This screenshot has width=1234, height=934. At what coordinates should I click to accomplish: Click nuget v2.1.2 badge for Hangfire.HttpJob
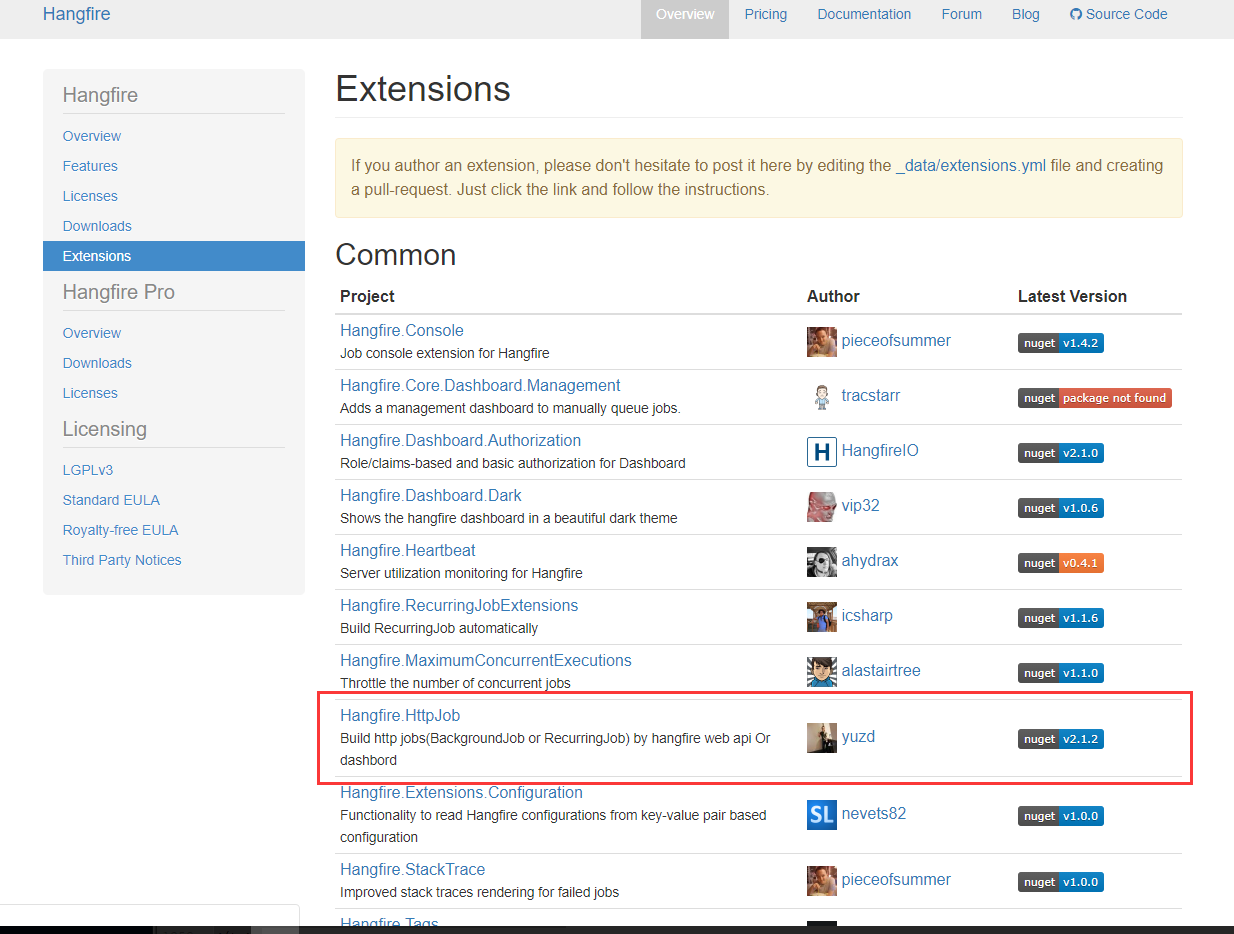pos(1060,739)
